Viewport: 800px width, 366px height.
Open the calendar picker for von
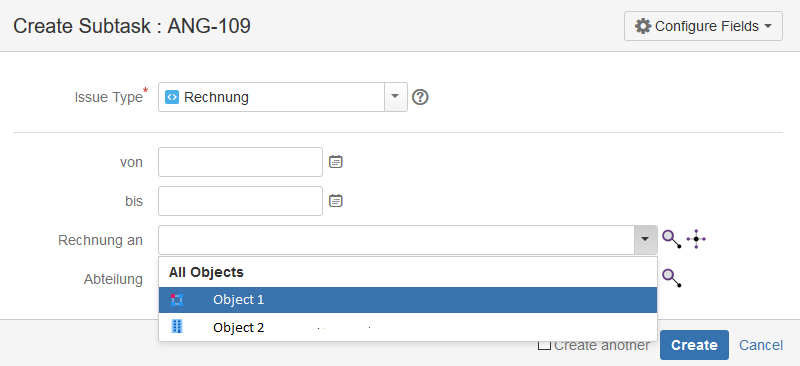pyautogui.click(x=335, y=162)
